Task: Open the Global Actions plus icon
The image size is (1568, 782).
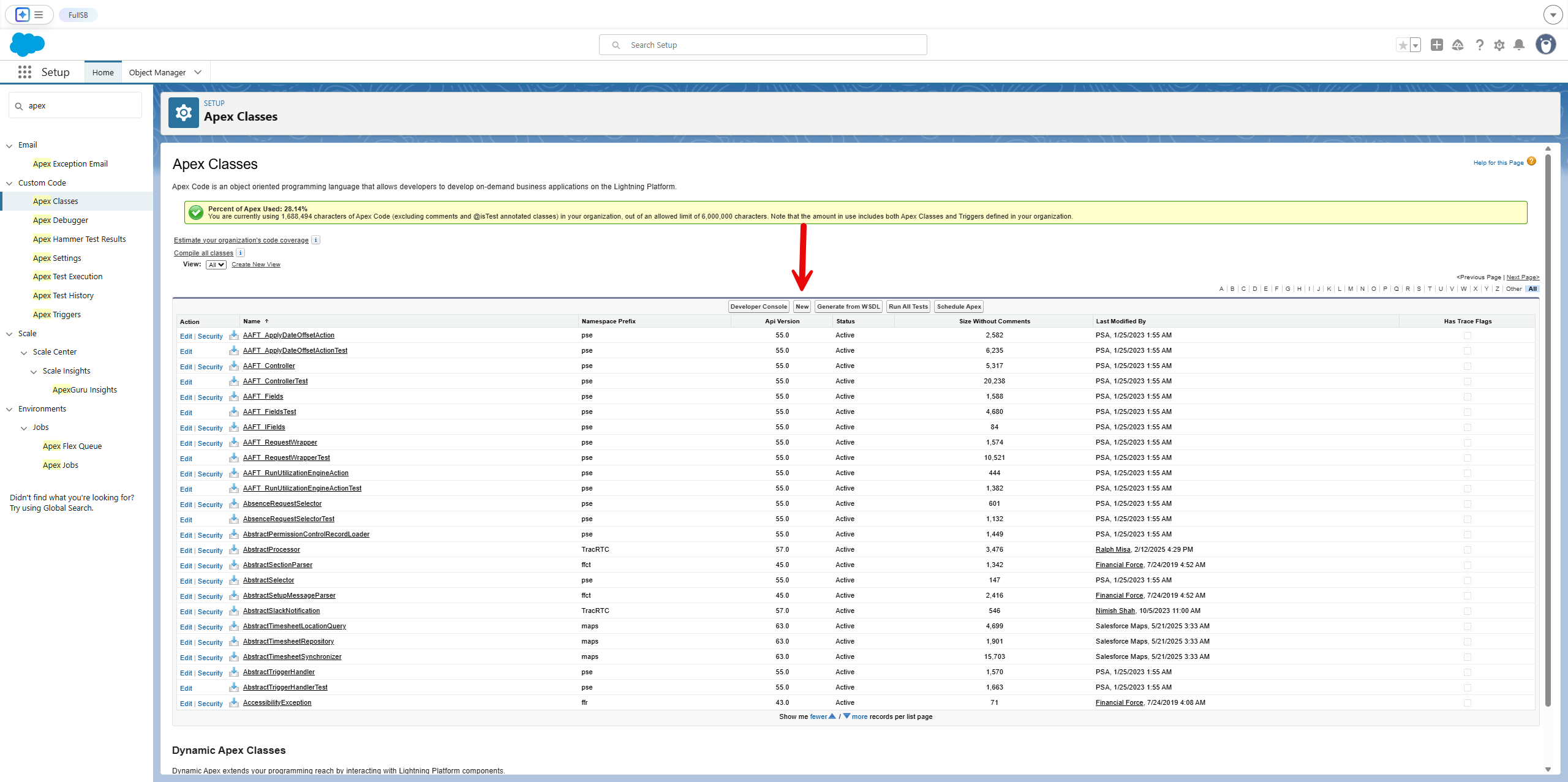Action: (1437, 45)
